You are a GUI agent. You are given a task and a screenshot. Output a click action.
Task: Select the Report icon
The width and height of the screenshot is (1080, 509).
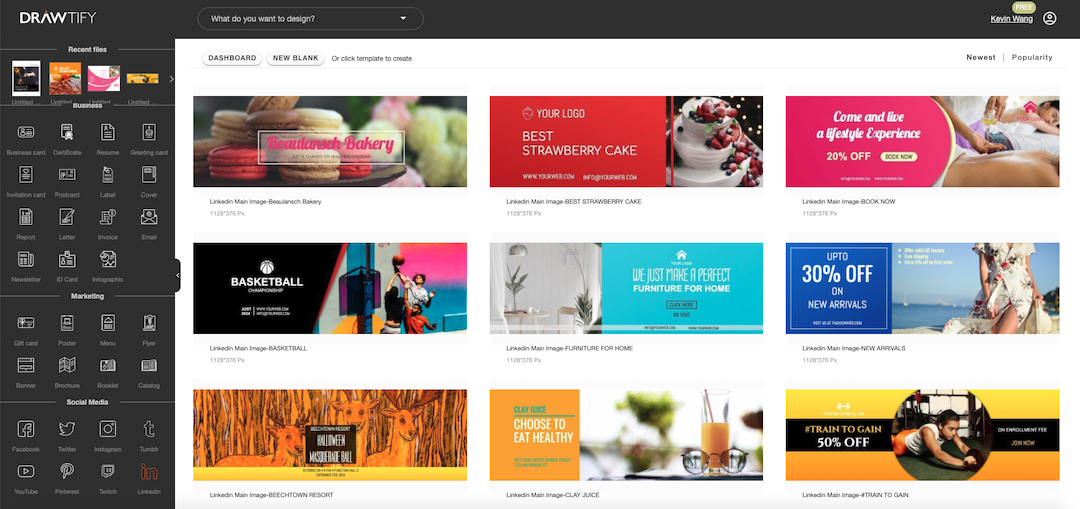tap(25, 217)
